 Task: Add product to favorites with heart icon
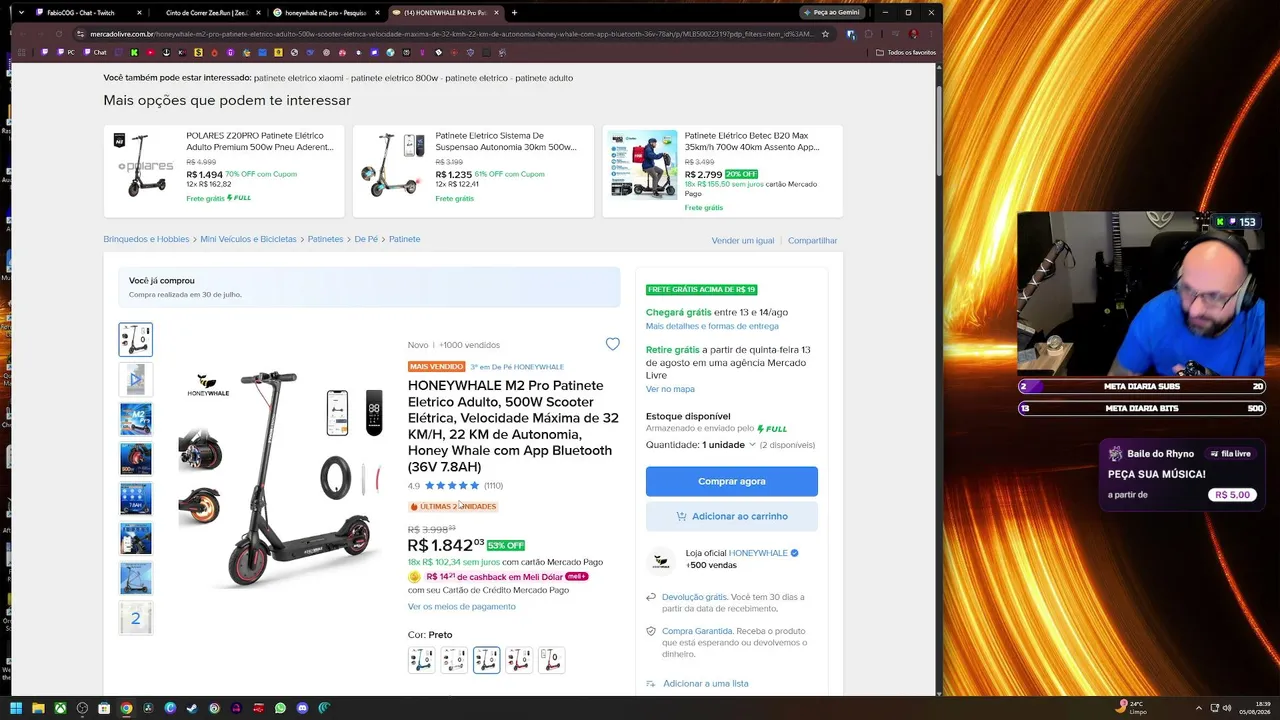pos(613,344)
